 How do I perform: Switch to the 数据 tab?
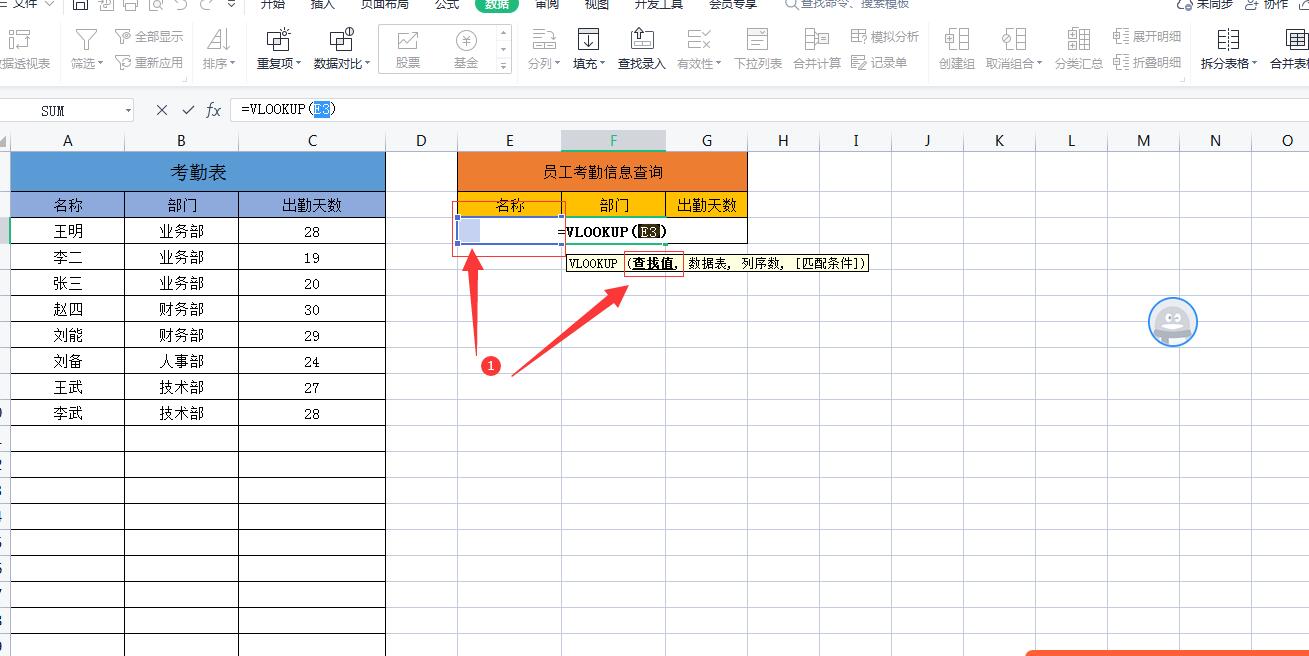pos(497,5)
